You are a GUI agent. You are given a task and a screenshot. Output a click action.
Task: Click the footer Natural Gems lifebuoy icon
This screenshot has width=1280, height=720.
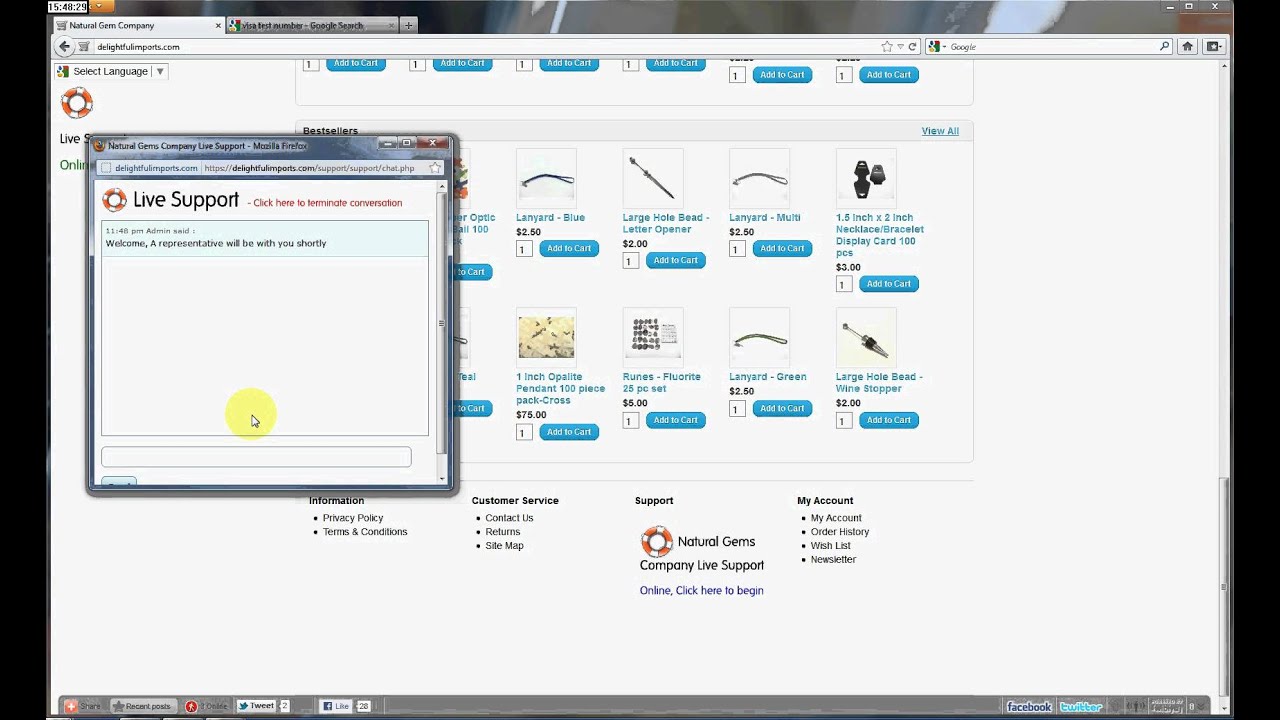point(657,542)
